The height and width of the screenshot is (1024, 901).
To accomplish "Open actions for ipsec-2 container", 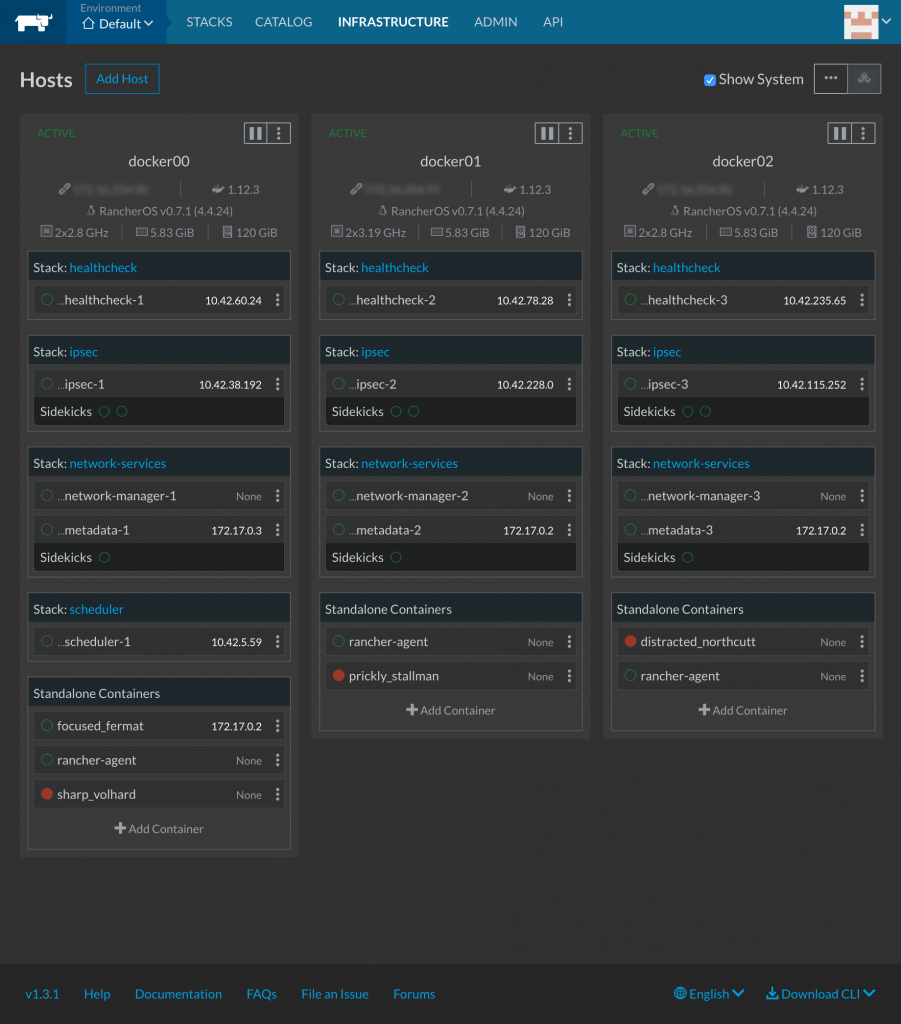I will pos(569,385).
